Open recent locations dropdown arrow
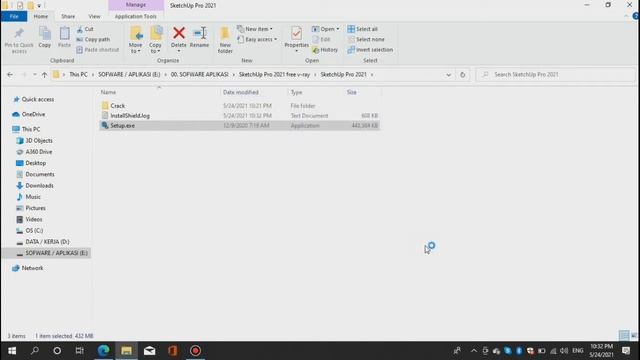 [34, 75]
